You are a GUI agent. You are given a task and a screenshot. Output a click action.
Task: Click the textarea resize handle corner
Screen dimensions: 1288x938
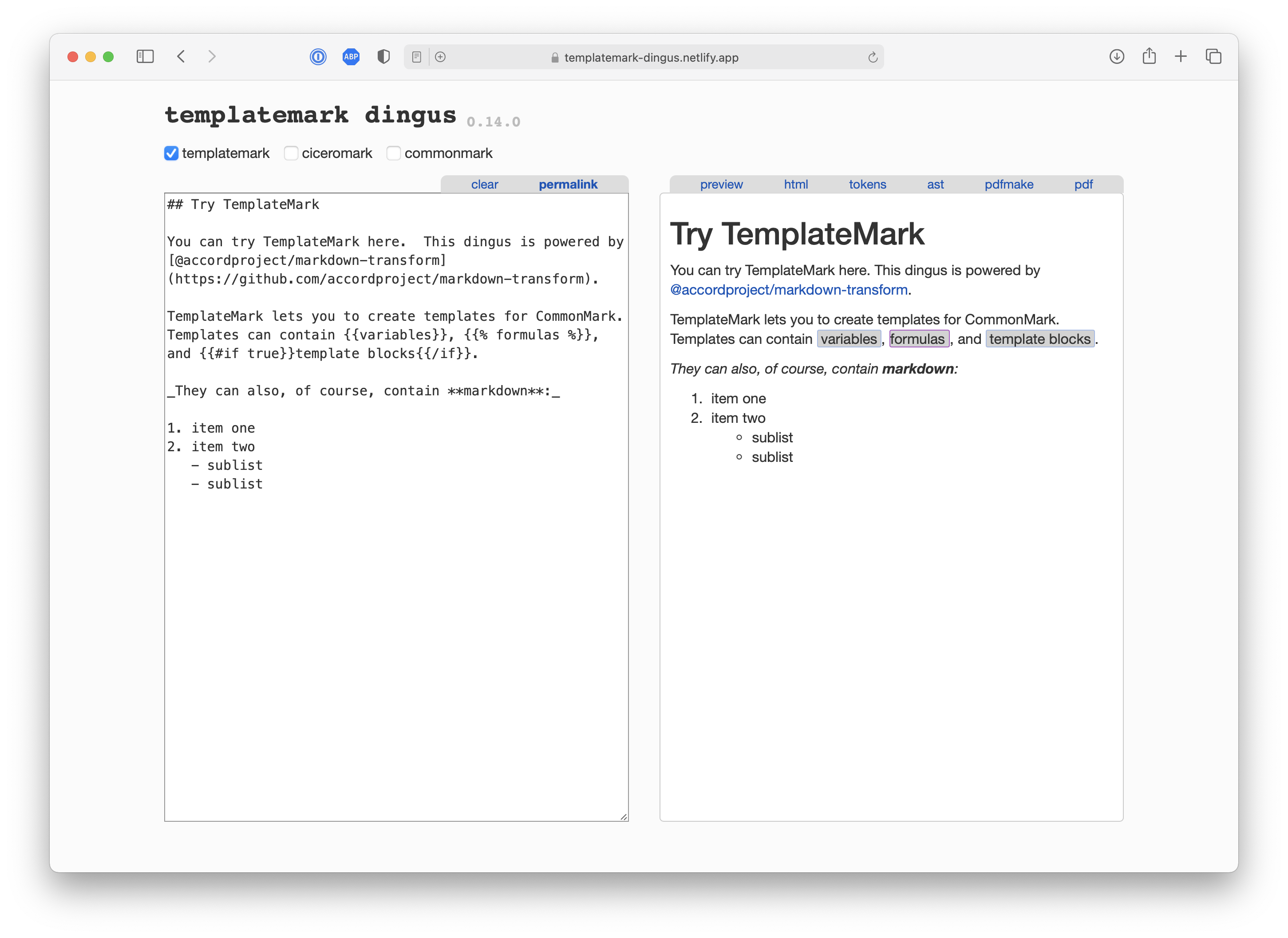[x=624, y=816]
